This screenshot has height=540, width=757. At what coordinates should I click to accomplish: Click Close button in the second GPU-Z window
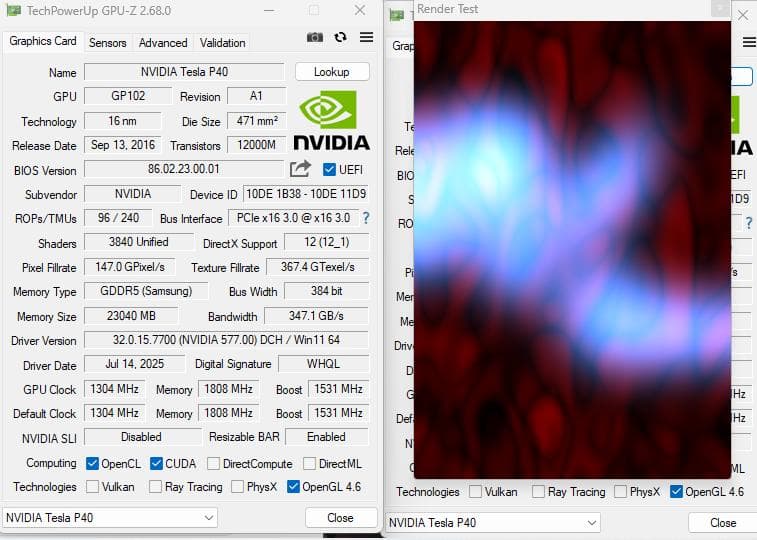point(723,523)
